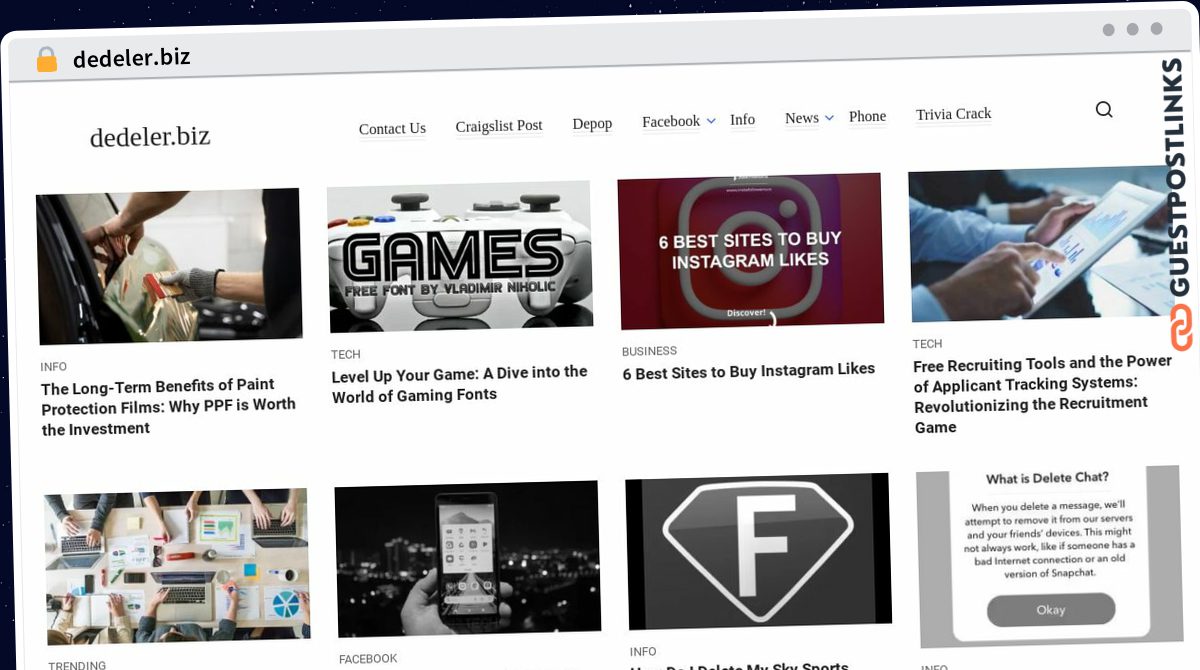Screen dimensions: 1200x670
Task: Go to the Depop menu item
Action: pyautogui.click(x=592, y=124)
